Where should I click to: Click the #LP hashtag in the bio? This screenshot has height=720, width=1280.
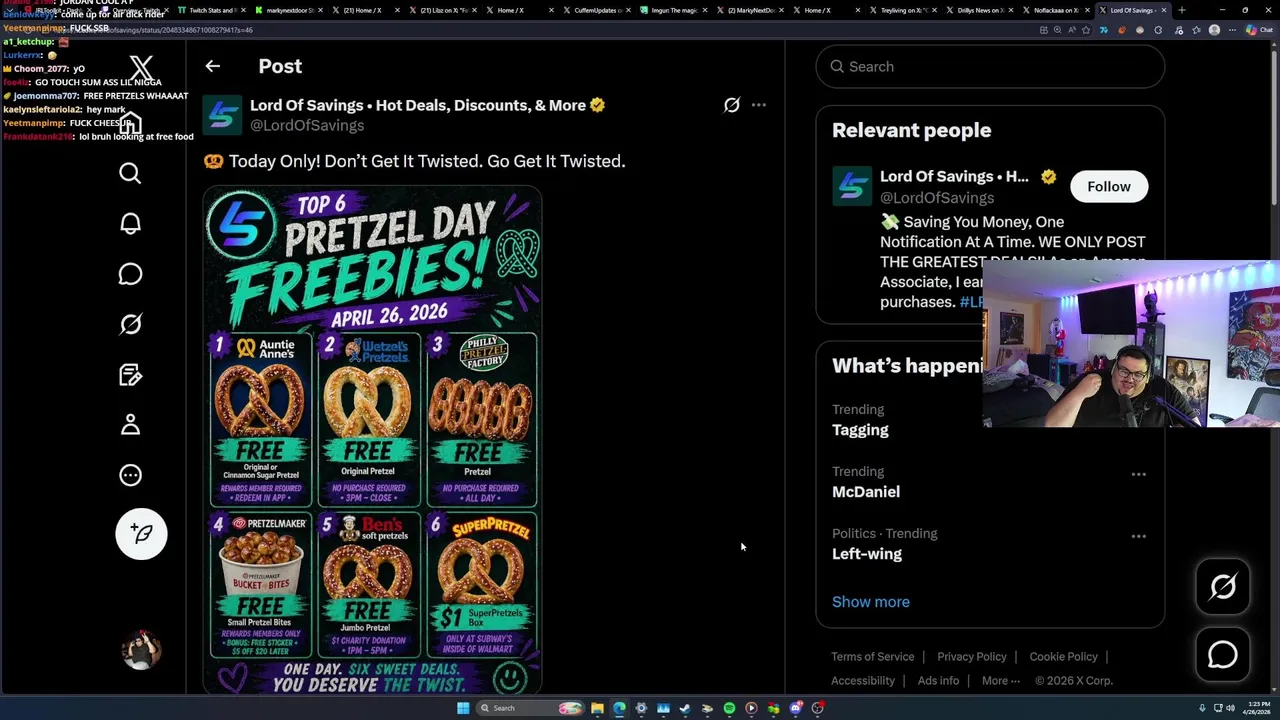[971, 302]
